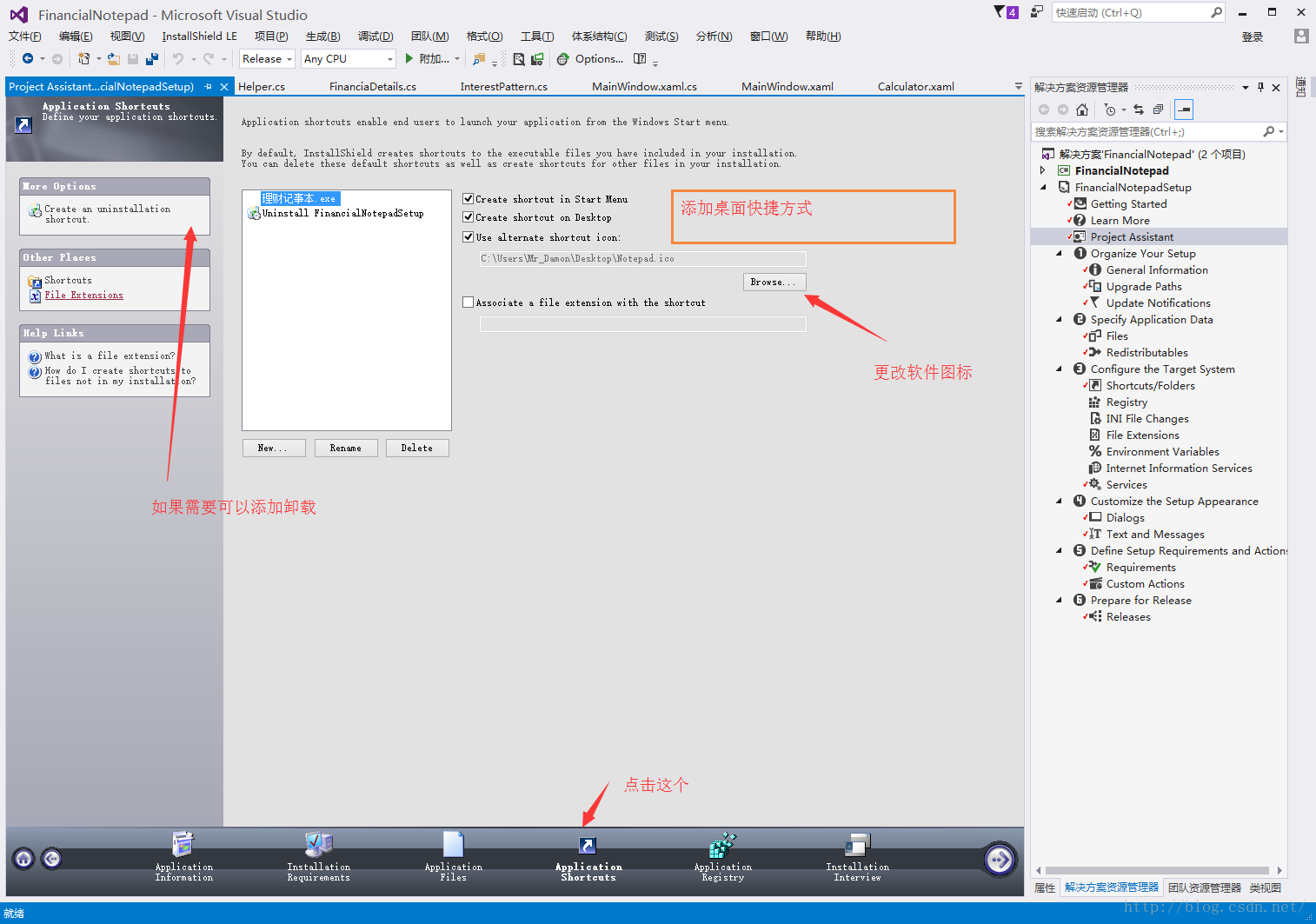
Task: Switch to 团队资源管理器 bottom tab
Action: pos(1205,887)
